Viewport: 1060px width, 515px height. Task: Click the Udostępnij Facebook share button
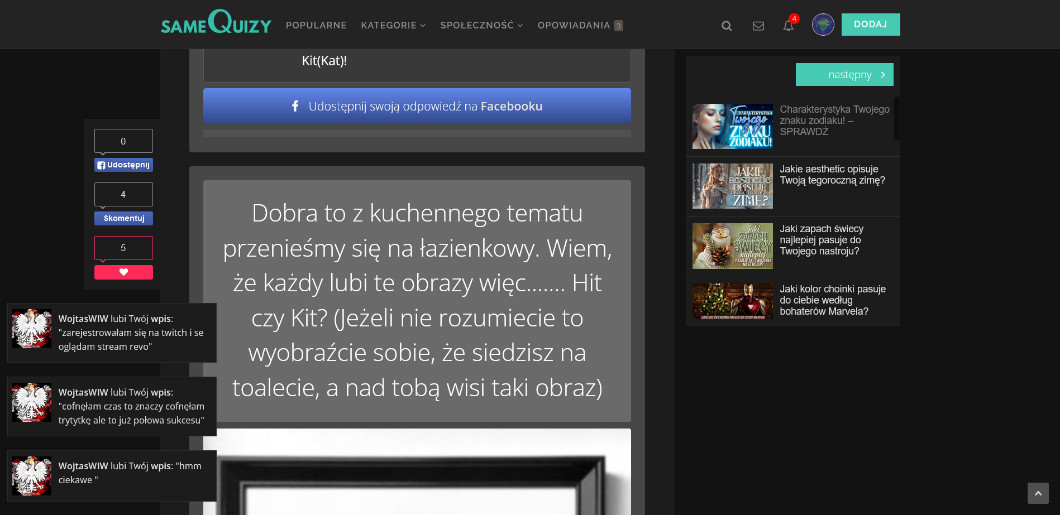[123, 165]
